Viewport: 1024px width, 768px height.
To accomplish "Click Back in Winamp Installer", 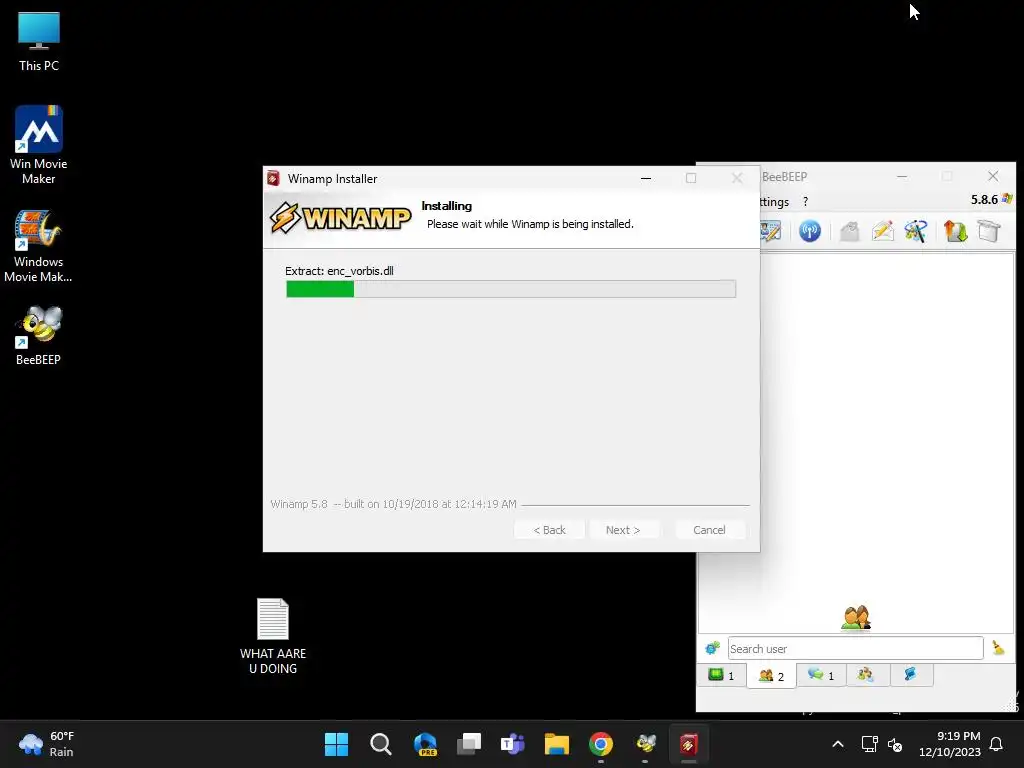I will tap(549, 530).
